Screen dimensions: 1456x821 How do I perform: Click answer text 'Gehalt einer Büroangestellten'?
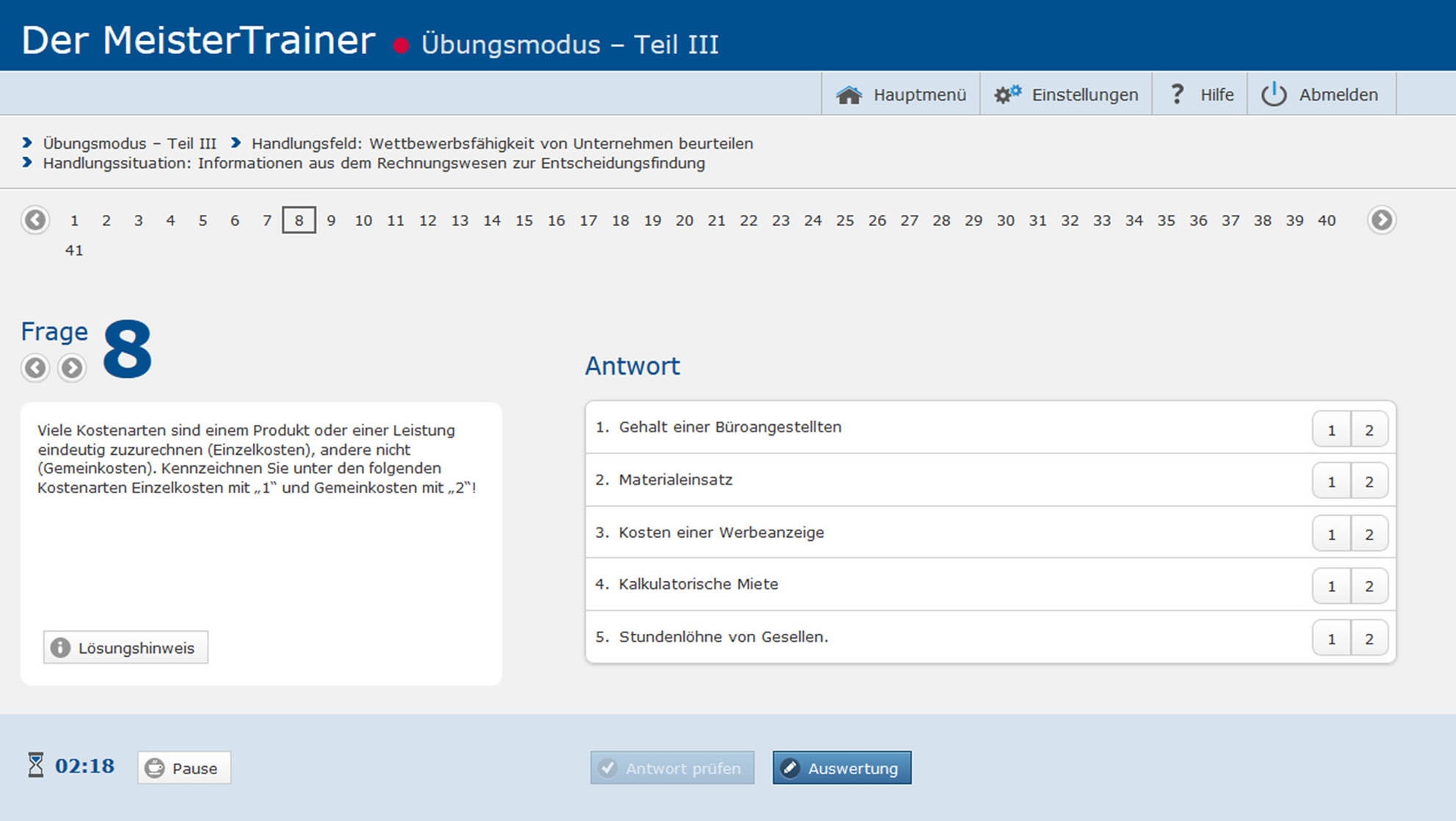(730, 427)
